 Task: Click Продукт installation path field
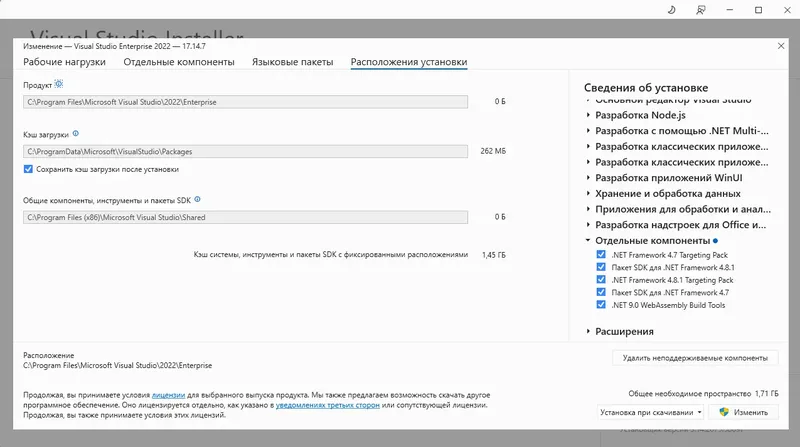pyautogui.click(x=245, y=102)
